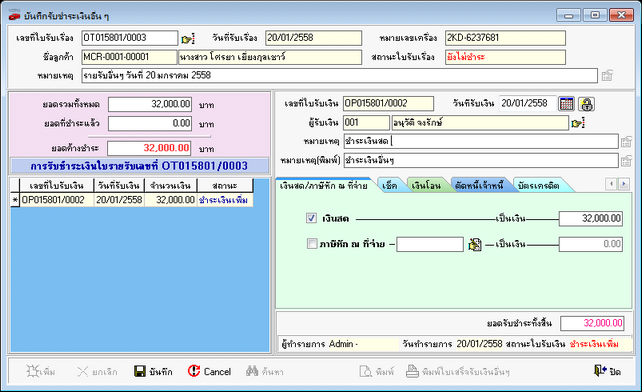Click the ผู้รับเงิน code field 001
642x392 pixels.
pyautogui.click(x=366, y=123)
